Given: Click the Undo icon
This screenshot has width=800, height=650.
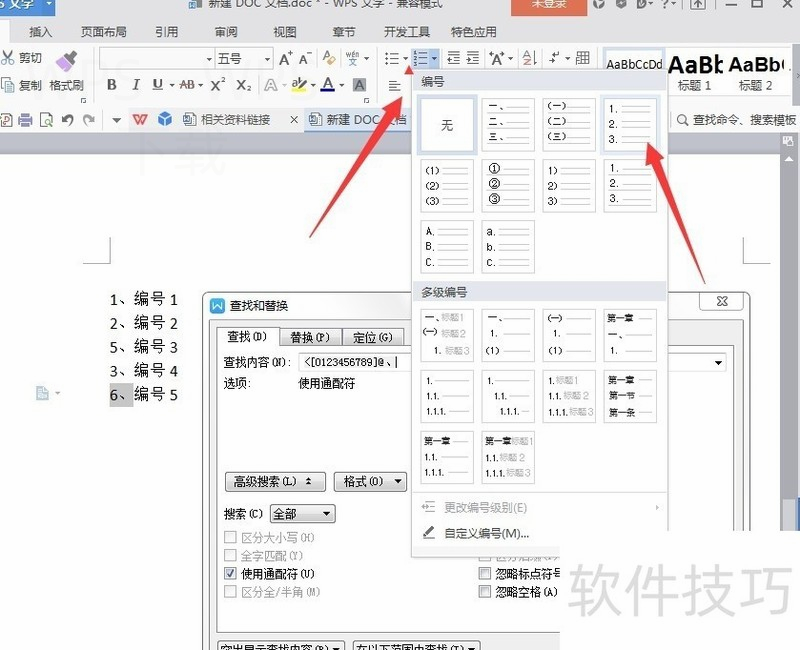Looking at the screenshot, I should (68, 118).
